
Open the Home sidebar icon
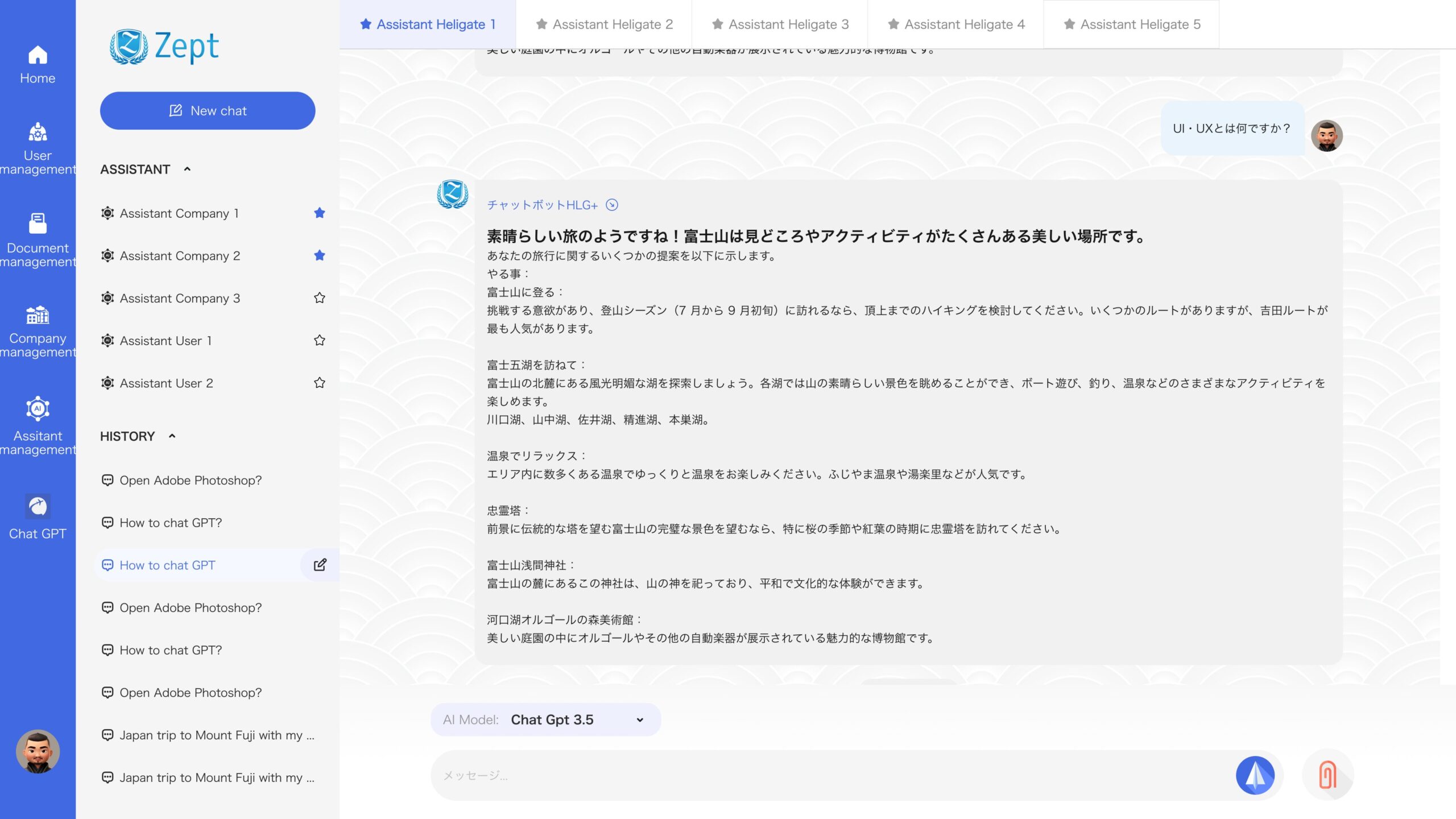(x=38, y=64)
